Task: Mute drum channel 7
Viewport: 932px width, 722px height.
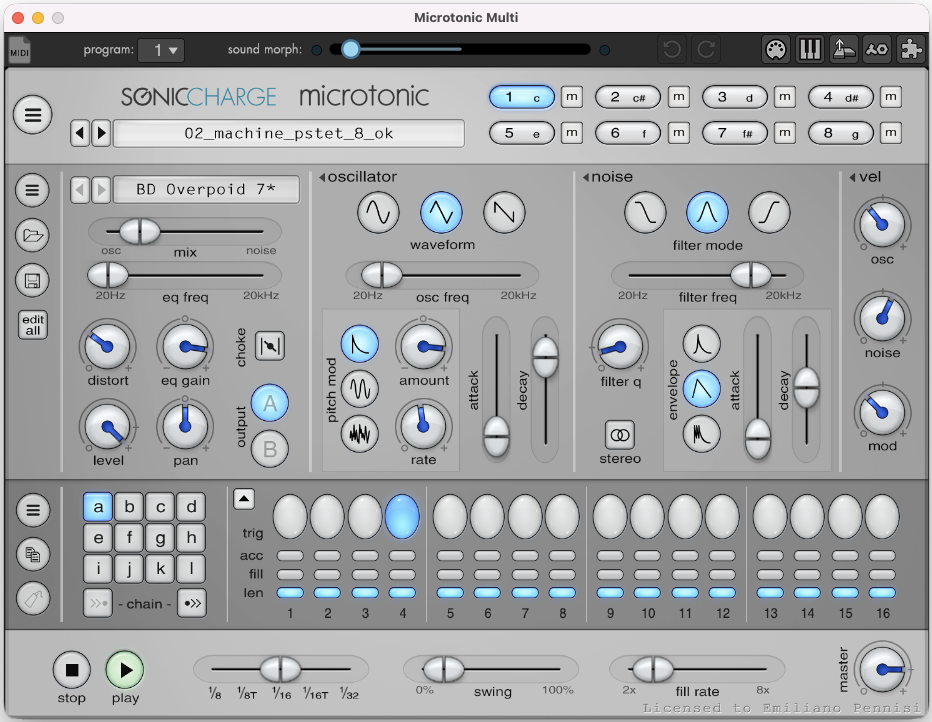Action: [785, 133]
